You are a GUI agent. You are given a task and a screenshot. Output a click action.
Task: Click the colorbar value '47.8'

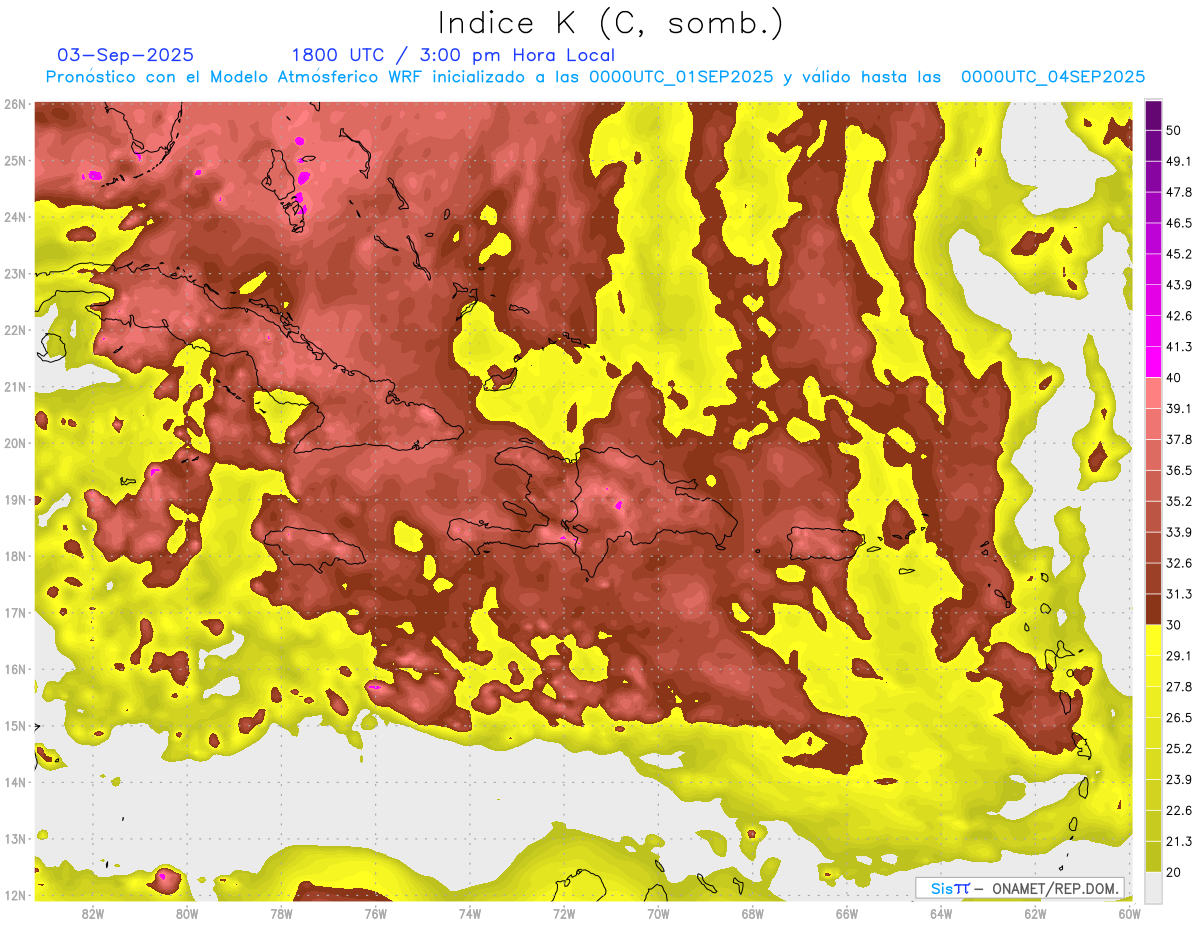[x=1179, y=192]
